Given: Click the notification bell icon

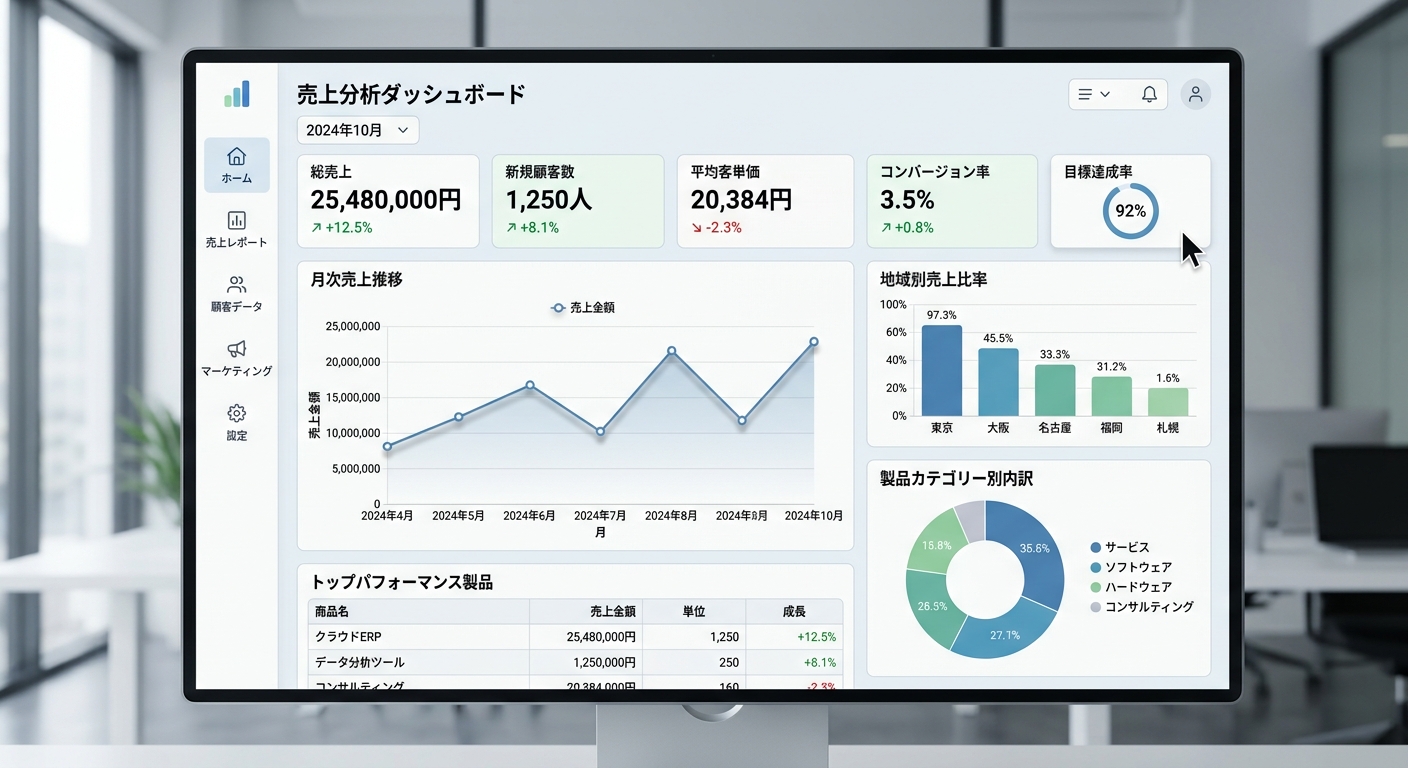Looking at the screenshot, I should point(1148,93).
